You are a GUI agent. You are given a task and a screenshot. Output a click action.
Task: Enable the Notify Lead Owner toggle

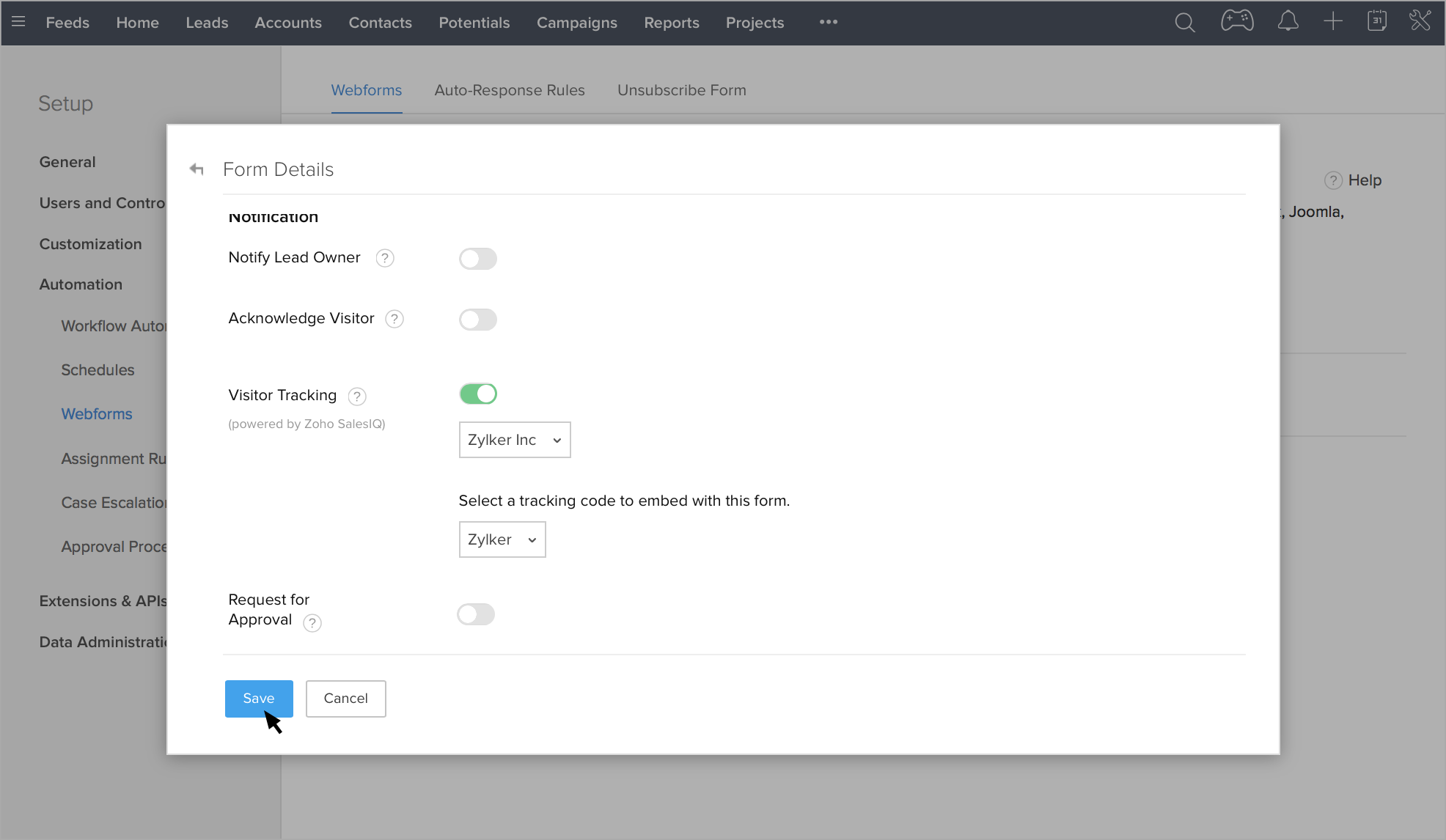[x=478, y=259]
